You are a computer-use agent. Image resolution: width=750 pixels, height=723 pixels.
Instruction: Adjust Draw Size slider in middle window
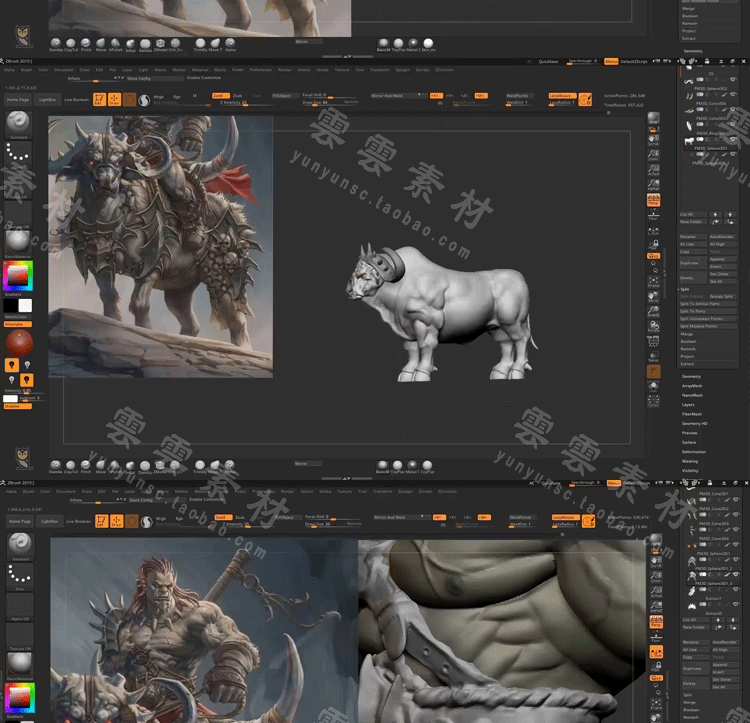tap(330, 102)
